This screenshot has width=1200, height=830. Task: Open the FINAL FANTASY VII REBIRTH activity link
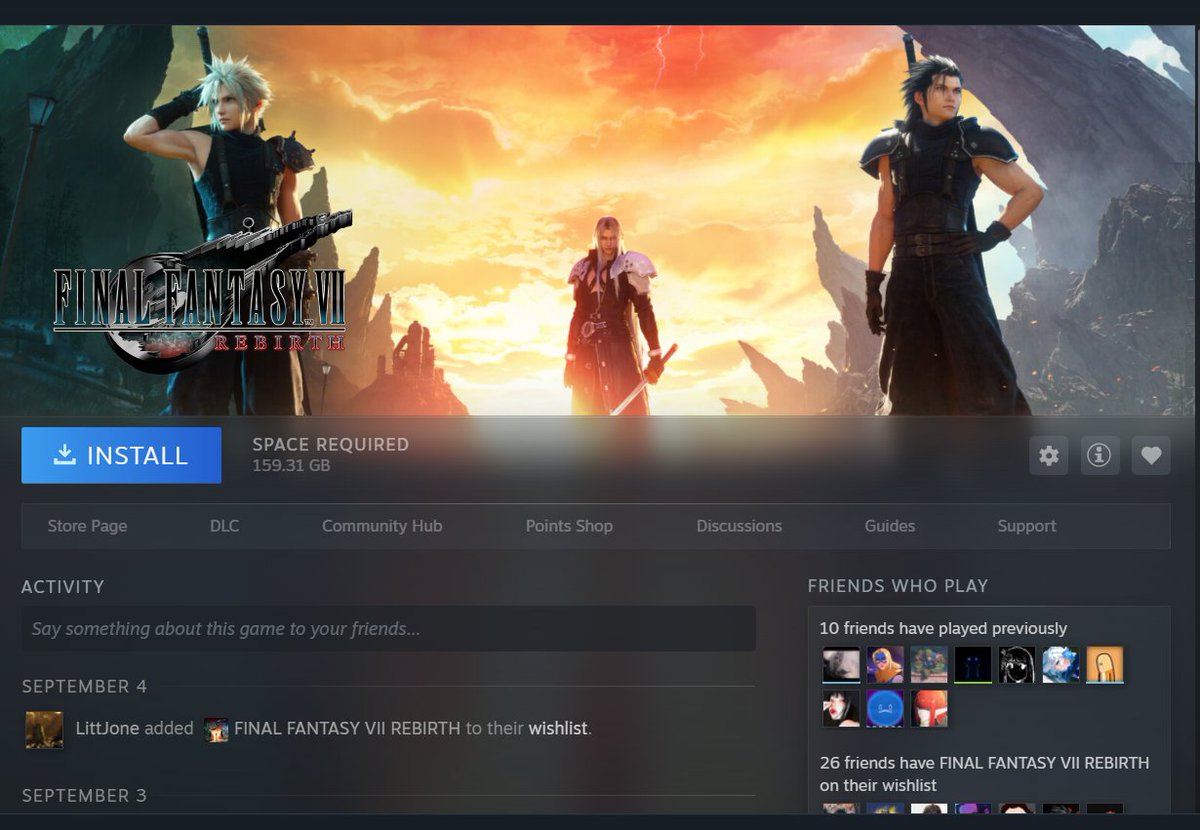click(346, 729)
